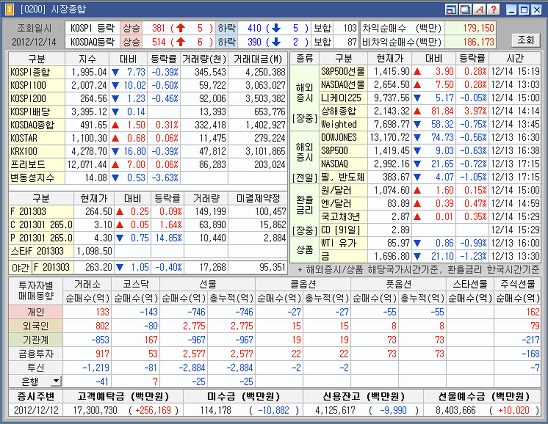548x424 pixels.
Task: Click the 선물예수금 value 8,403,666
Action: click(x=455, y=410)
